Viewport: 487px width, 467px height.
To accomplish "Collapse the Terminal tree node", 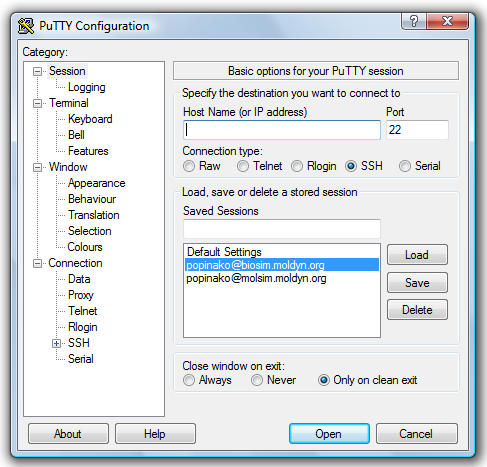I will coord(37,103).
